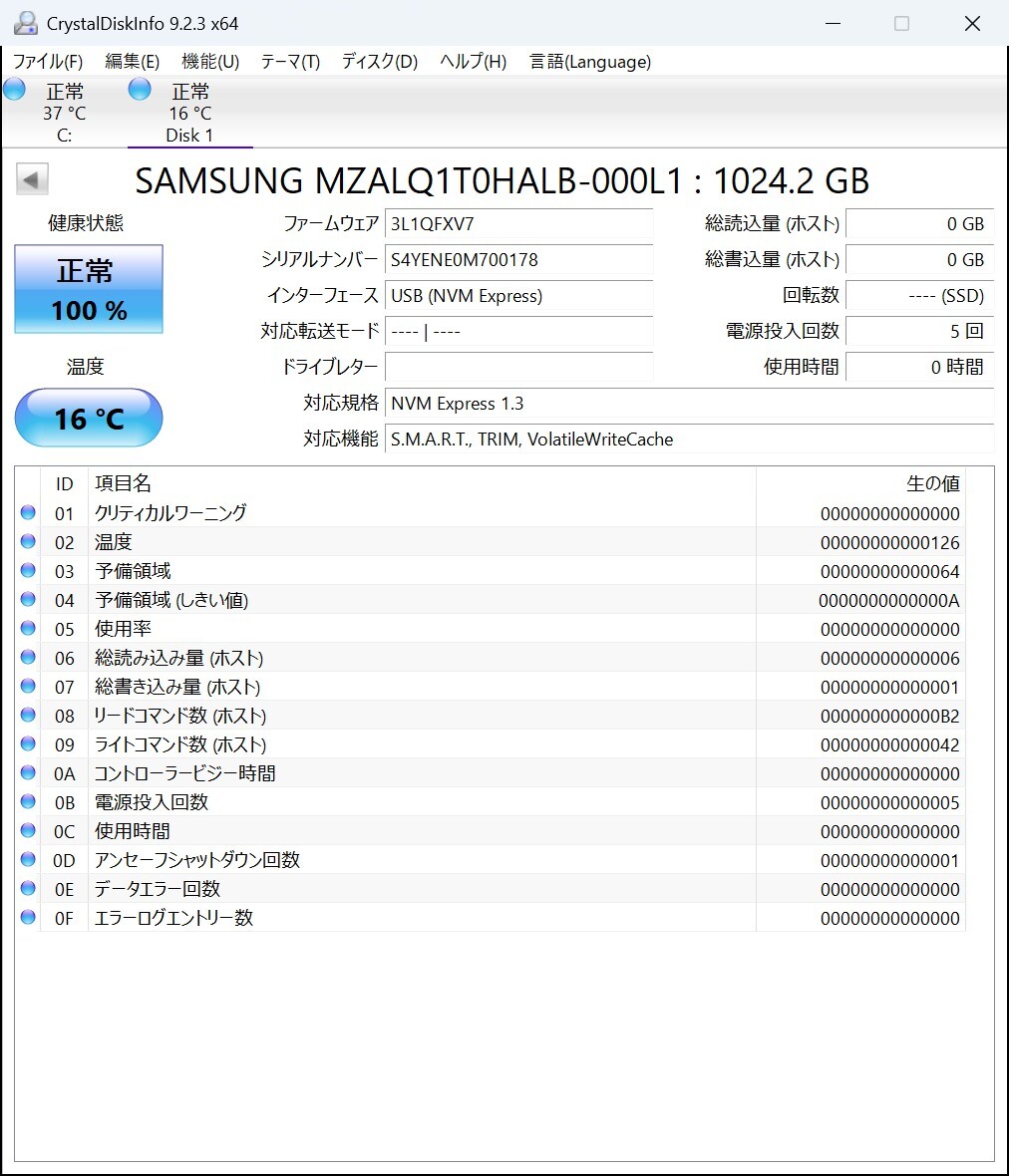Image resolution: width=1009 pixels, height=1176 pixels.
Task: Click the status indicator for the 温度 attribute
Action: pos(28,541)
